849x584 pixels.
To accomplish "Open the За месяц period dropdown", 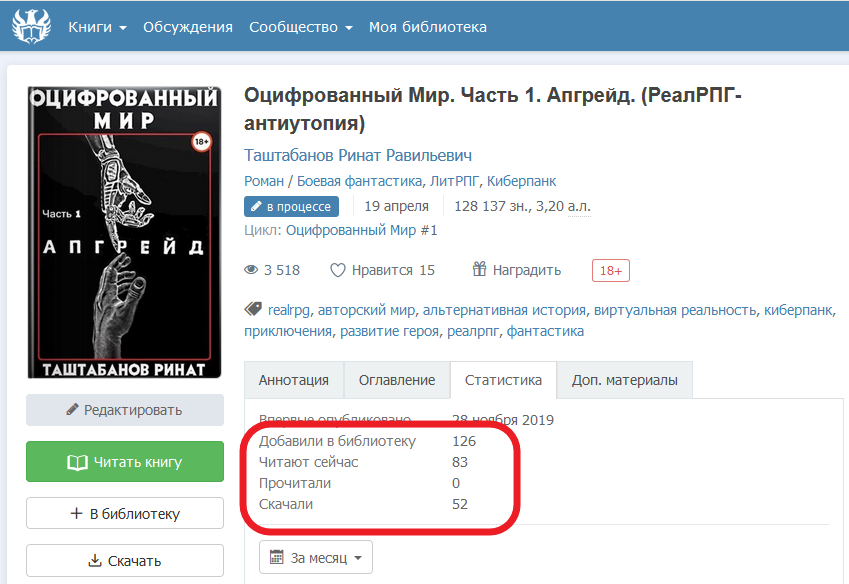I will click(x=316, y=557).
